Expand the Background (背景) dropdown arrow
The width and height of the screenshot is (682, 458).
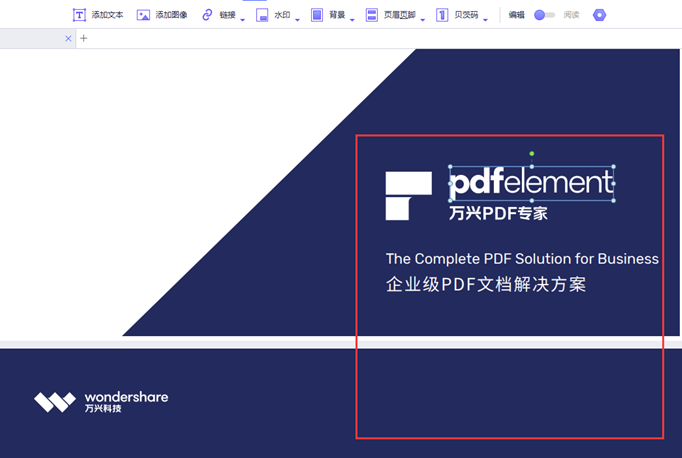[352, 20]
